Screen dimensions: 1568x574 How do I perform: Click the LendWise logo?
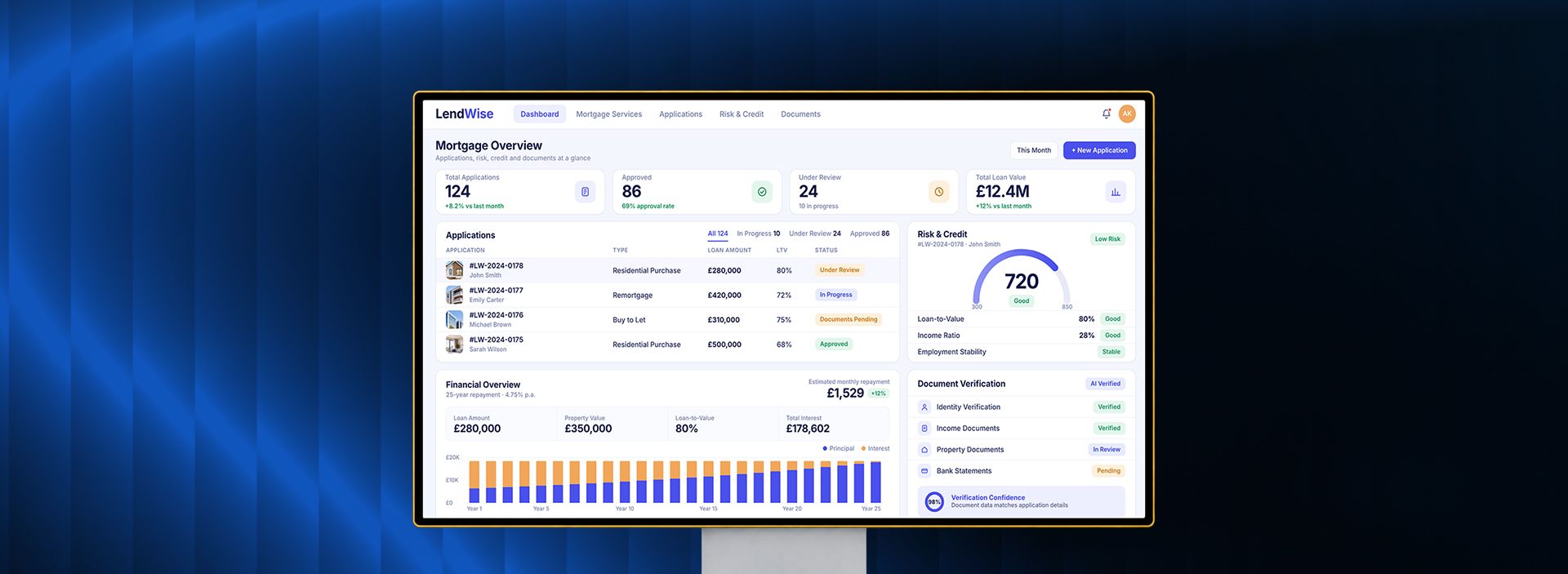464,114
